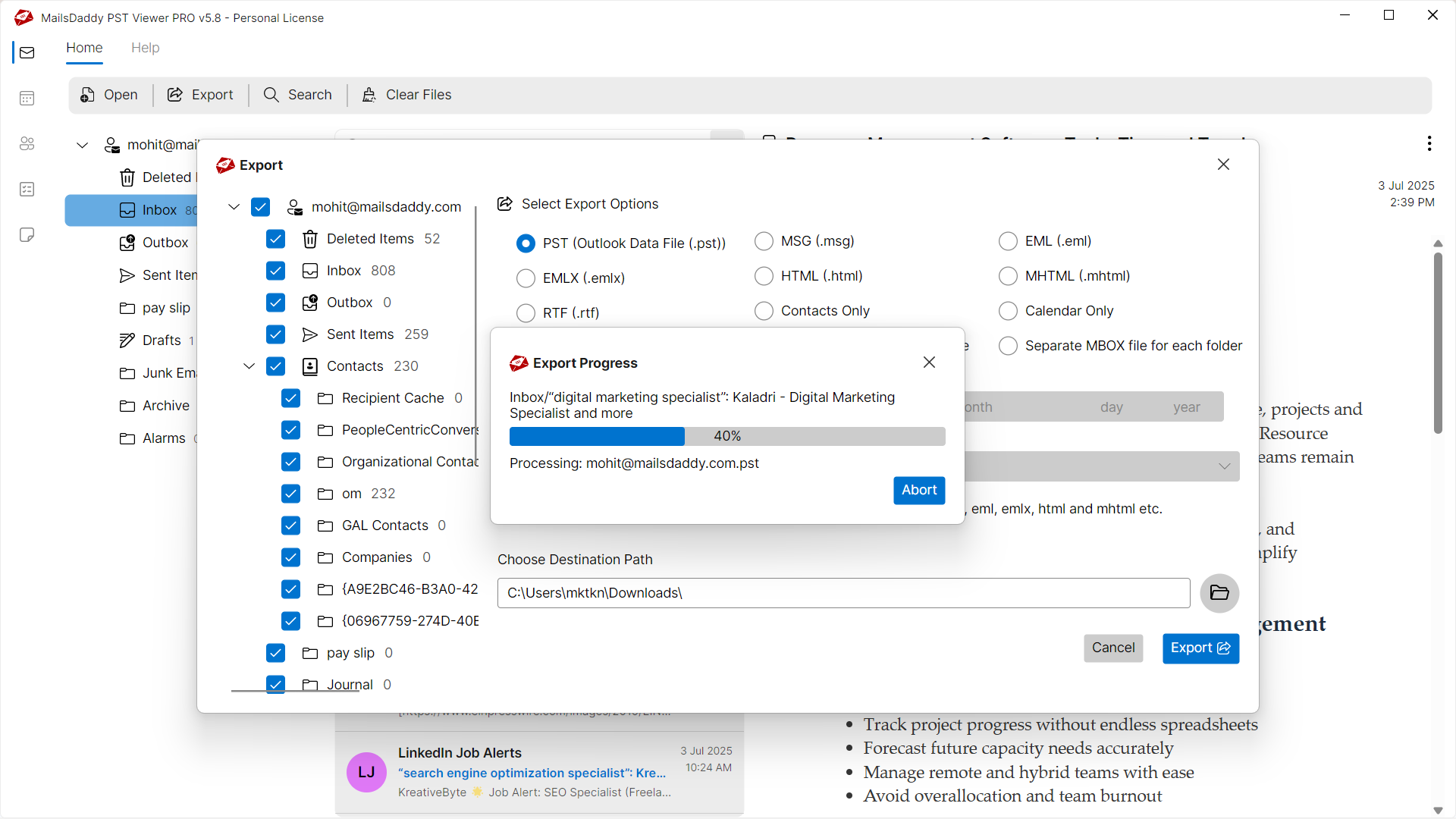This screenshot has width=1456, height=819.
Task: Select Separate MBOX file for each folder
Action: [x=1008, y=346]
